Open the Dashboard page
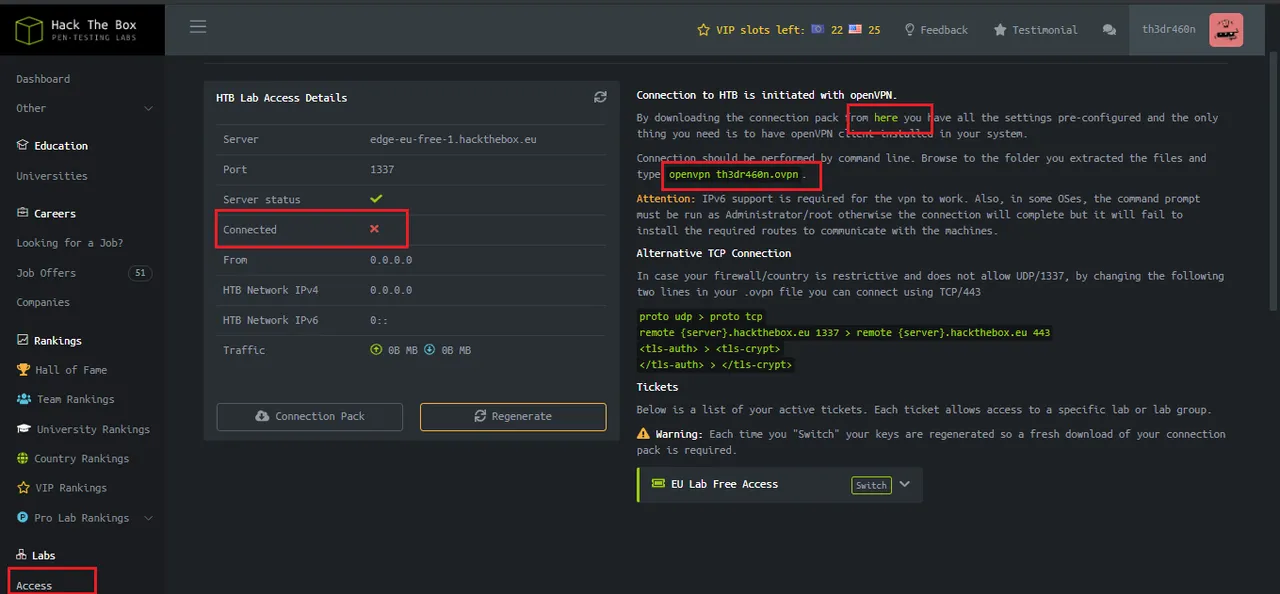This screenshot has width=1280, height=594. [x=43, y=79]
